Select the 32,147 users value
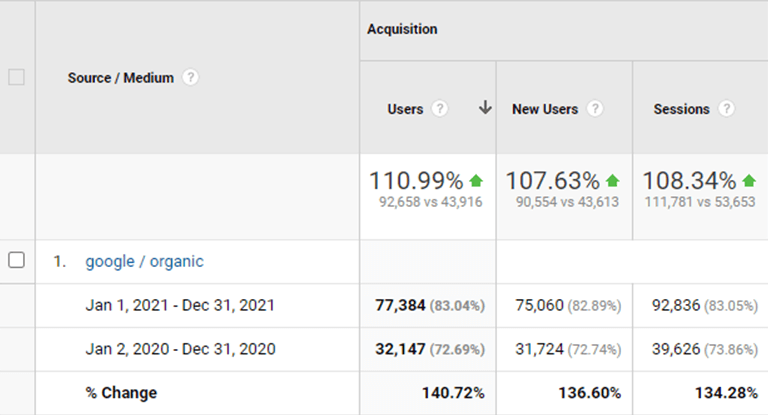Viewport: 768px width, 415px height. [x=400, y=349]
